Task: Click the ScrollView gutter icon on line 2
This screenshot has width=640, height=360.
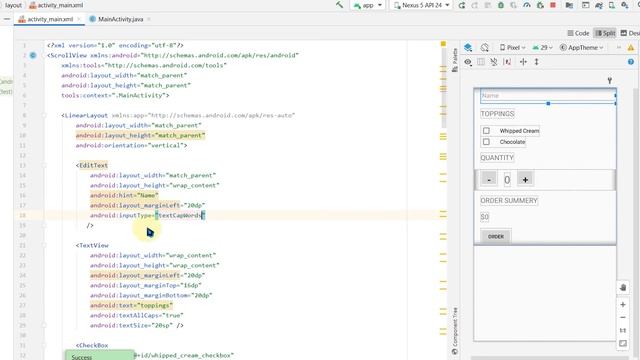Action: pyautogui.click(x=33, y=55)
